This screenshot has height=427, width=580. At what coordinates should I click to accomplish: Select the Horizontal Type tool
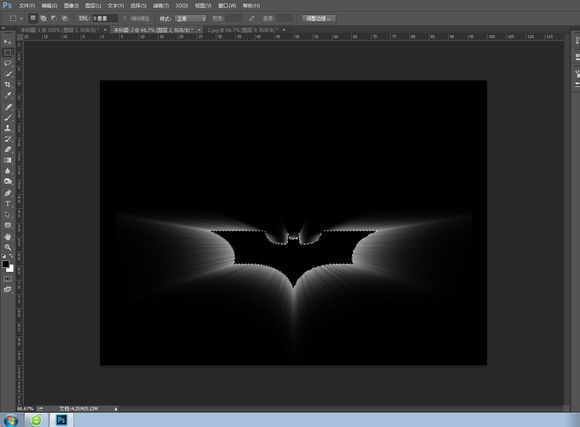(x=7, y=204)
